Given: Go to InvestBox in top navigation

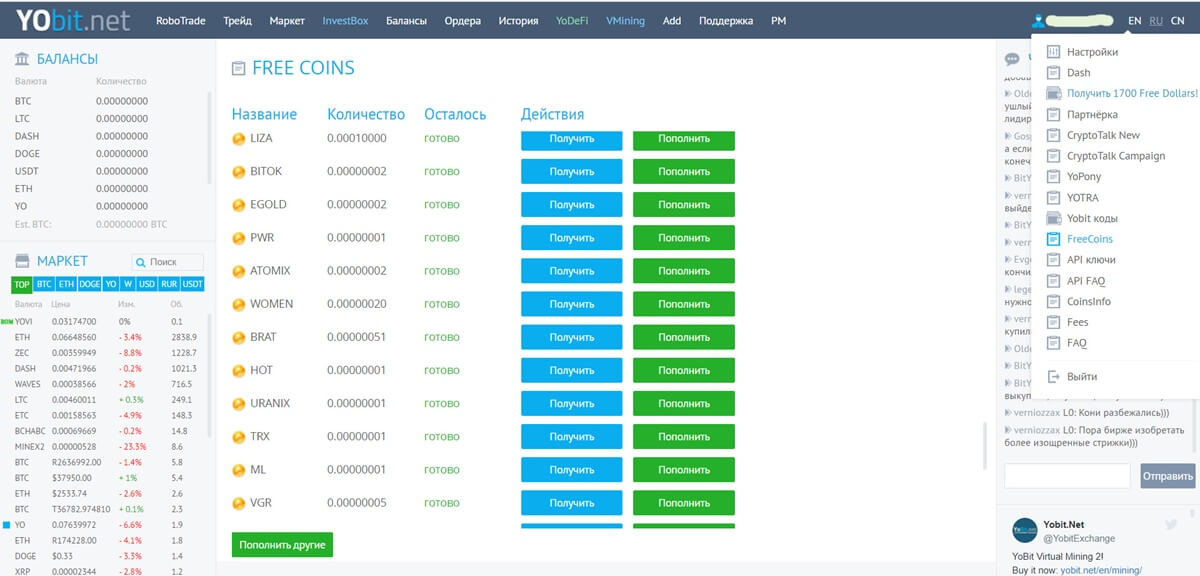Looking at the screenshot, I should [344, 20].
